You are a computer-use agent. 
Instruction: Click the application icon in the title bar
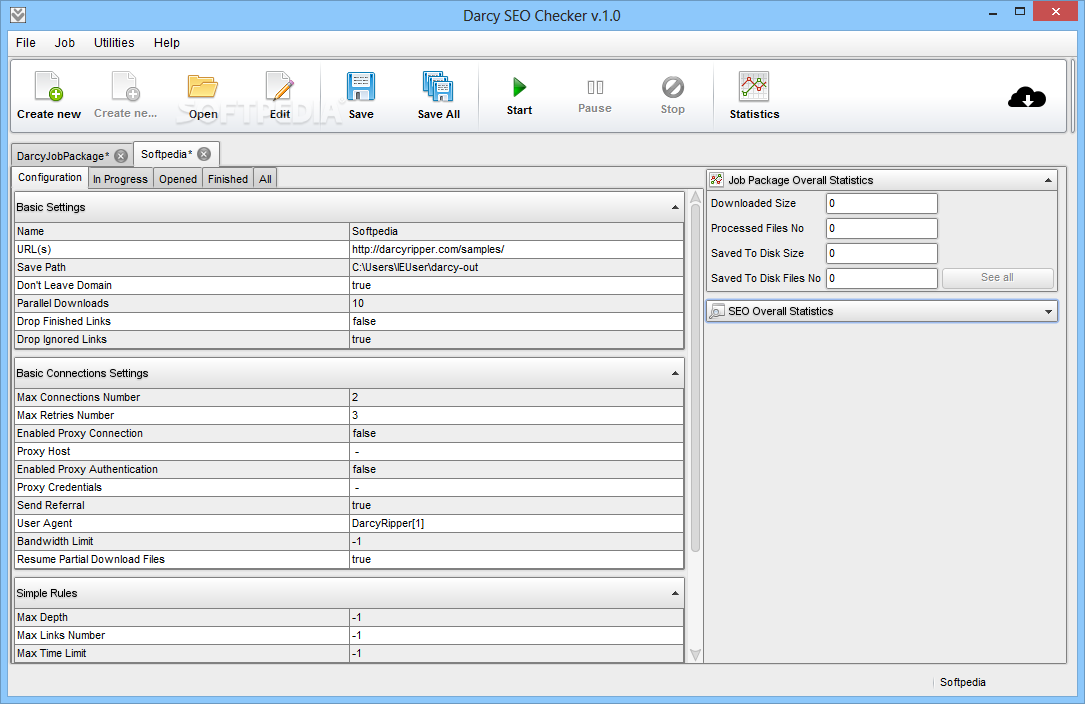18,15
